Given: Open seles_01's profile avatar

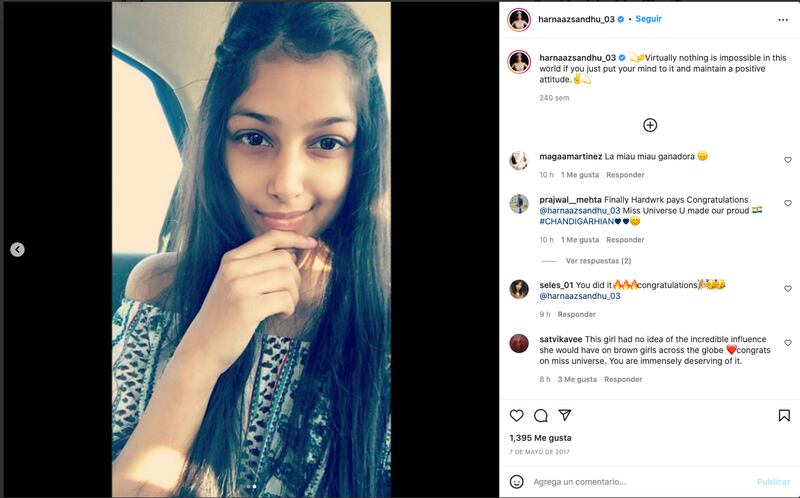Looking at the screenshot, I should pyautogui.click(x=519, y=289).
